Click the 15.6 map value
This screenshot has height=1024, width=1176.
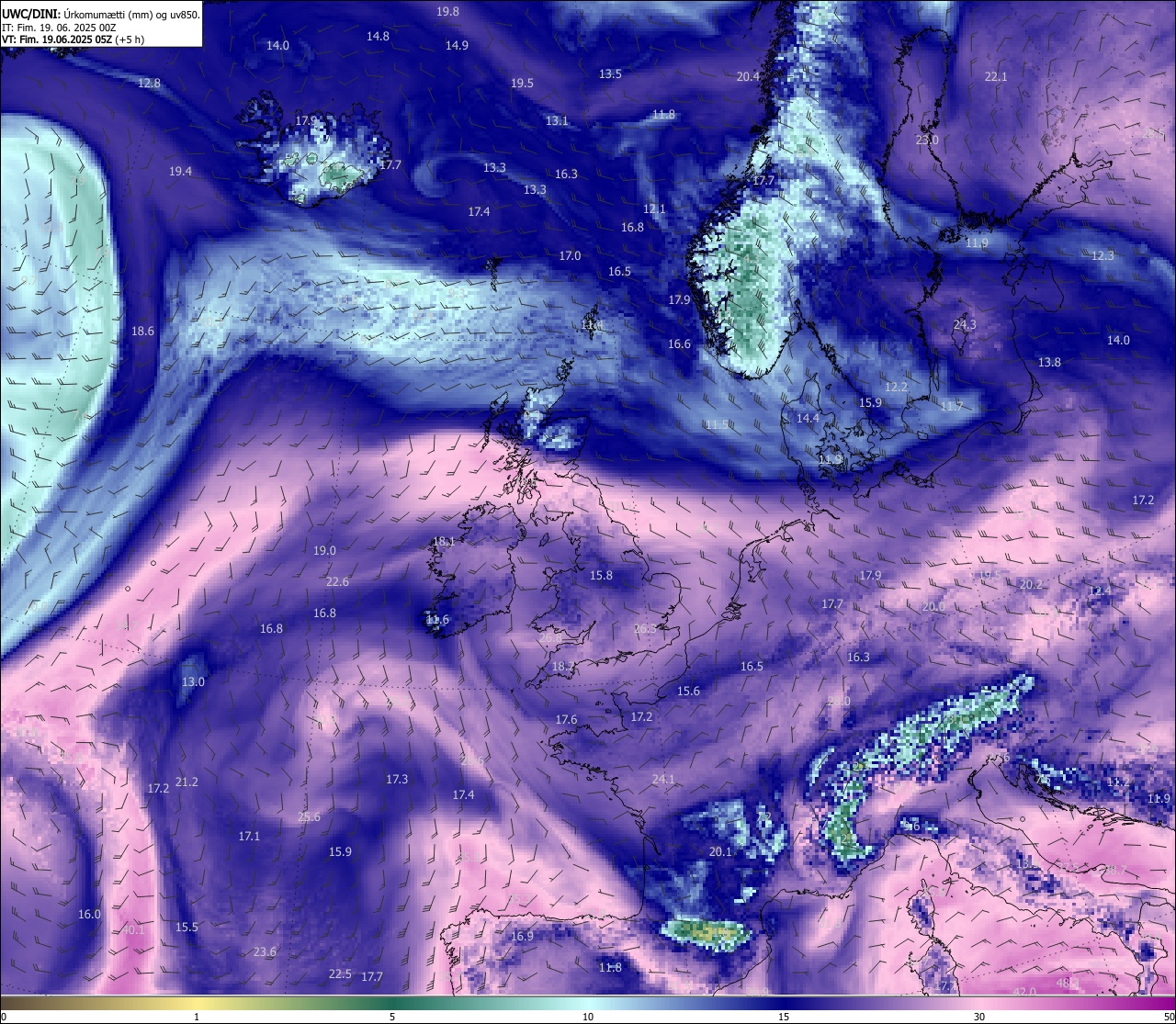688,691
